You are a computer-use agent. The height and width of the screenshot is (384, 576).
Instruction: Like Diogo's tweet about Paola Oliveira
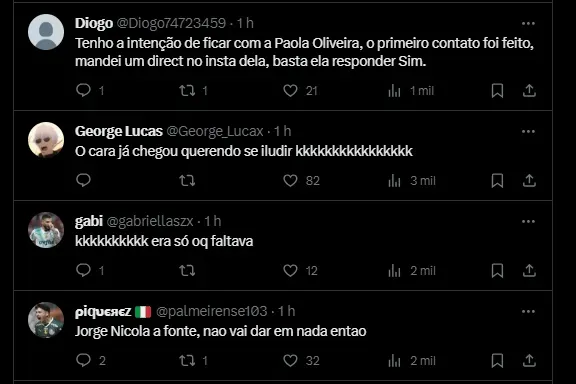pos(290,90)
